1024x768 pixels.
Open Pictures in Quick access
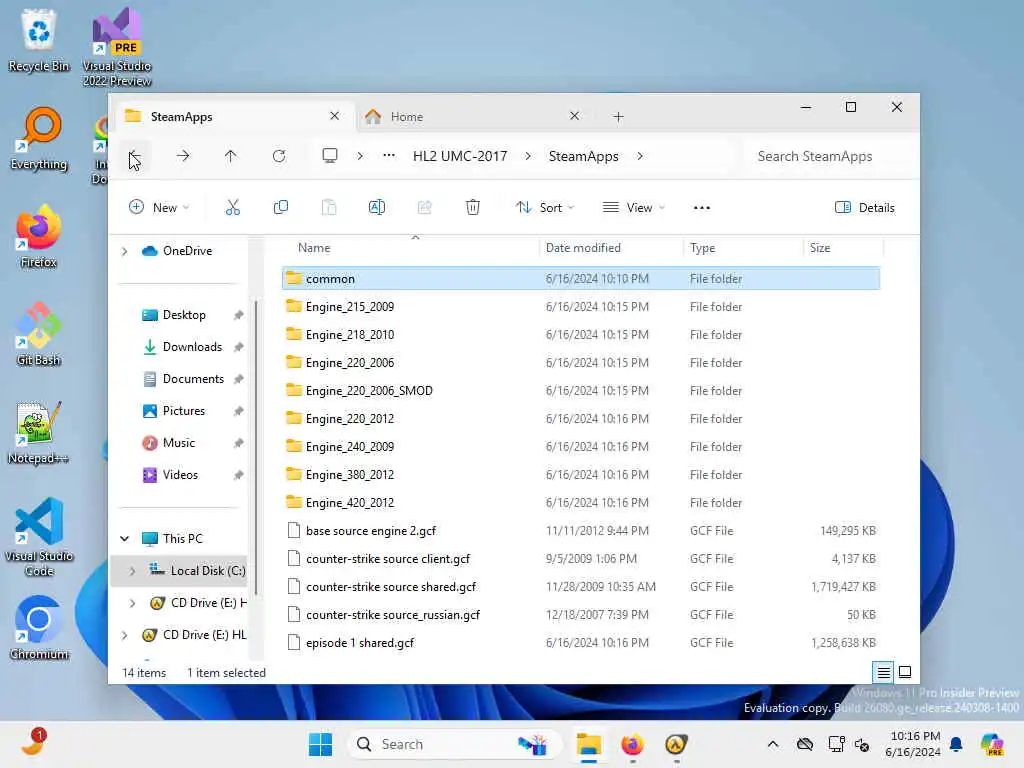tap(184, 411)
